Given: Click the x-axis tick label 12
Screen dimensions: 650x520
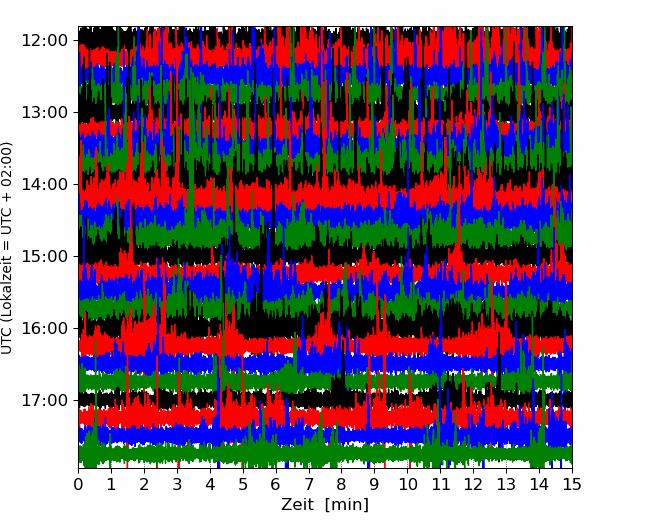Looking at the screenshot, I should click(473, 484).
